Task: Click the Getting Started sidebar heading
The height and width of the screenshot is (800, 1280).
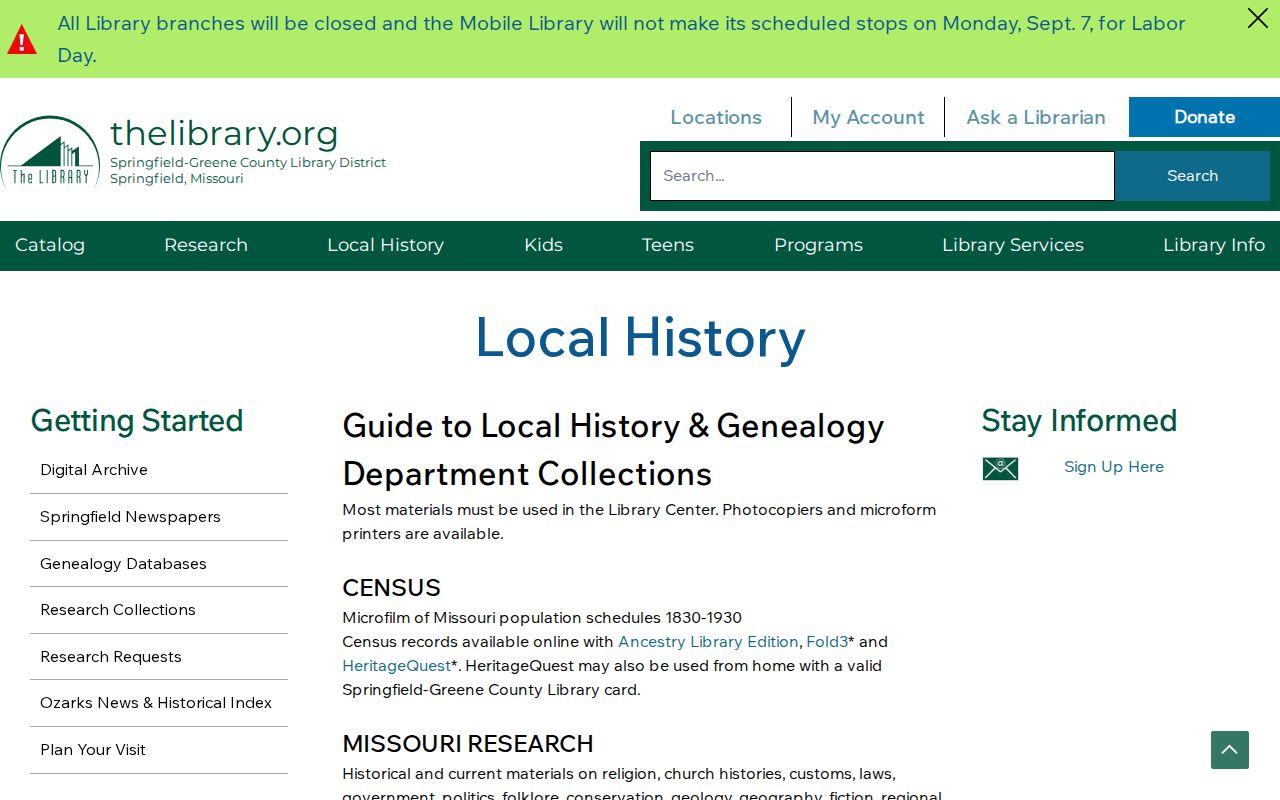Action: [137, 421]
